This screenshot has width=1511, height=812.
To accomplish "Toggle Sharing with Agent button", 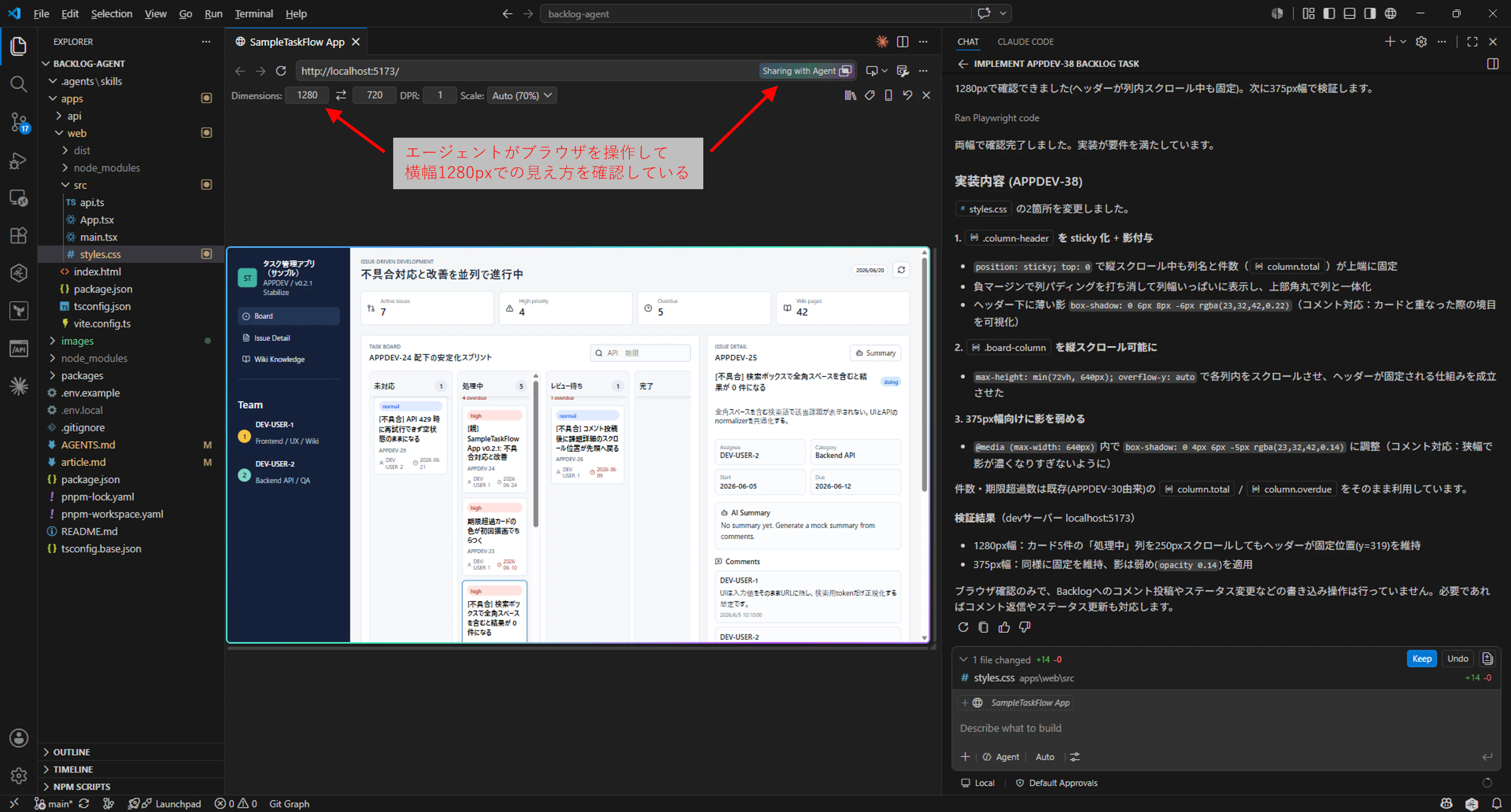I will click(807, 71).
